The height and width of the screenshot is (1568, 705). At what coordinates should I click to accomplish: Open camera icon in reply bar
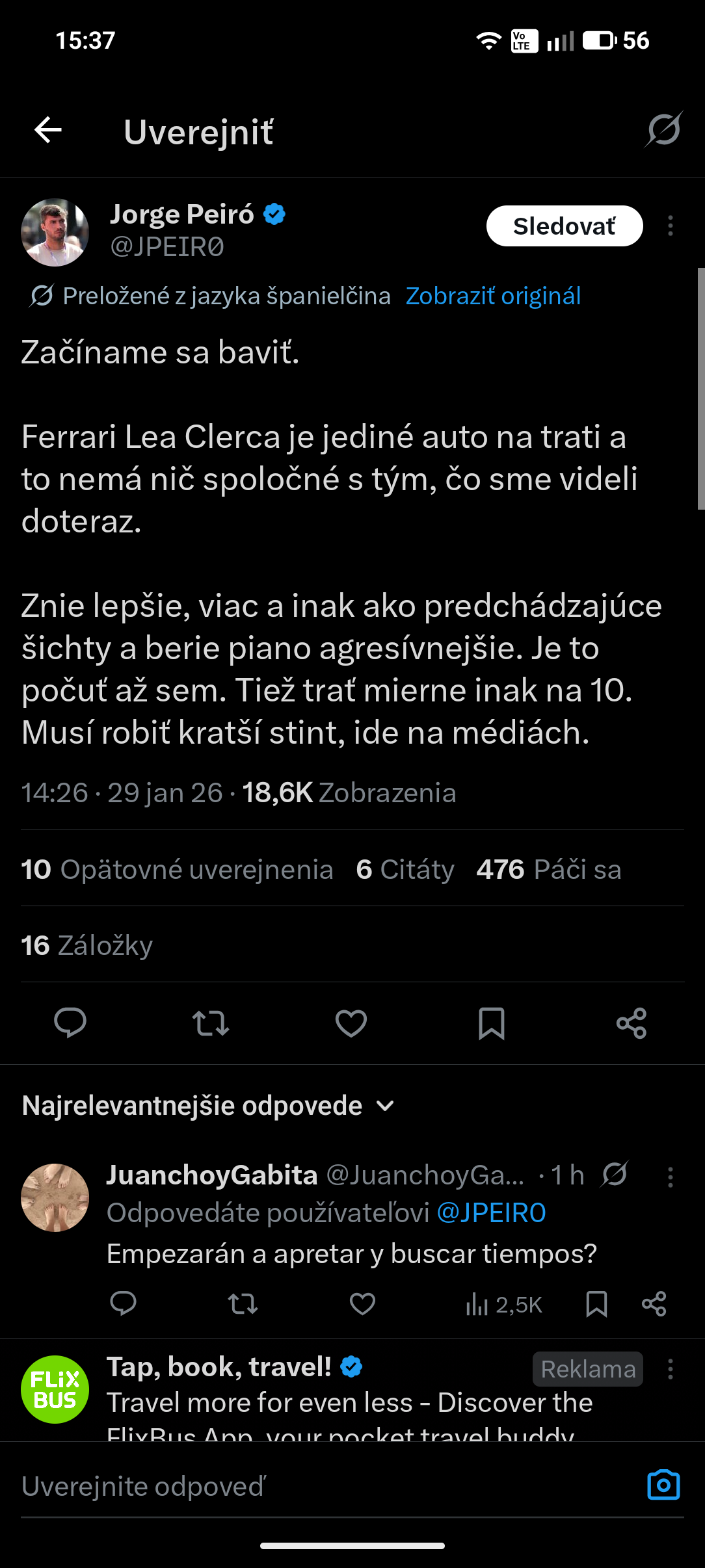click(x=663, y=1485)
